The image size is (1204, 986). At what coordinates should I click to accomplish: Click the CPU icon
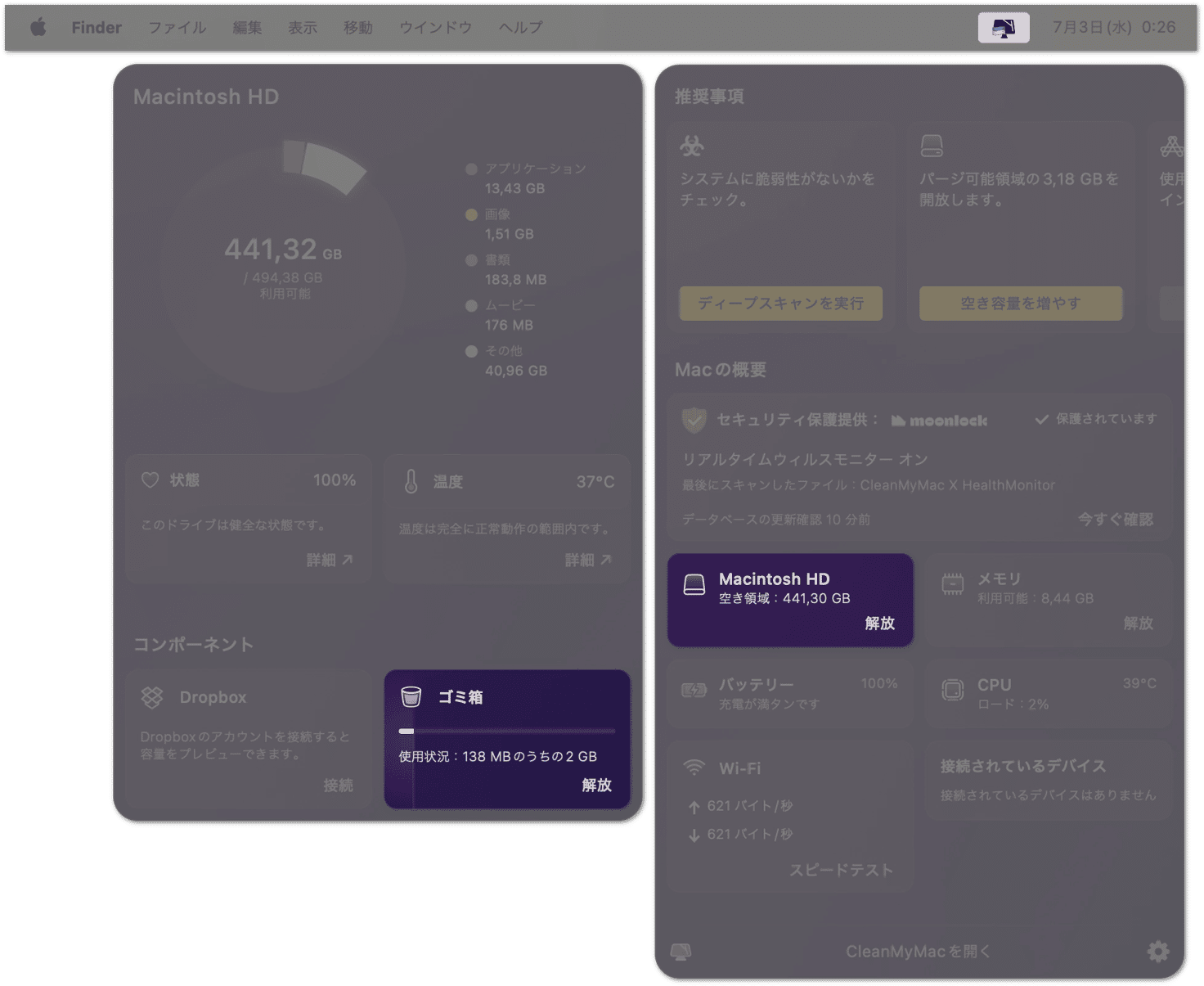click(953, 691)
